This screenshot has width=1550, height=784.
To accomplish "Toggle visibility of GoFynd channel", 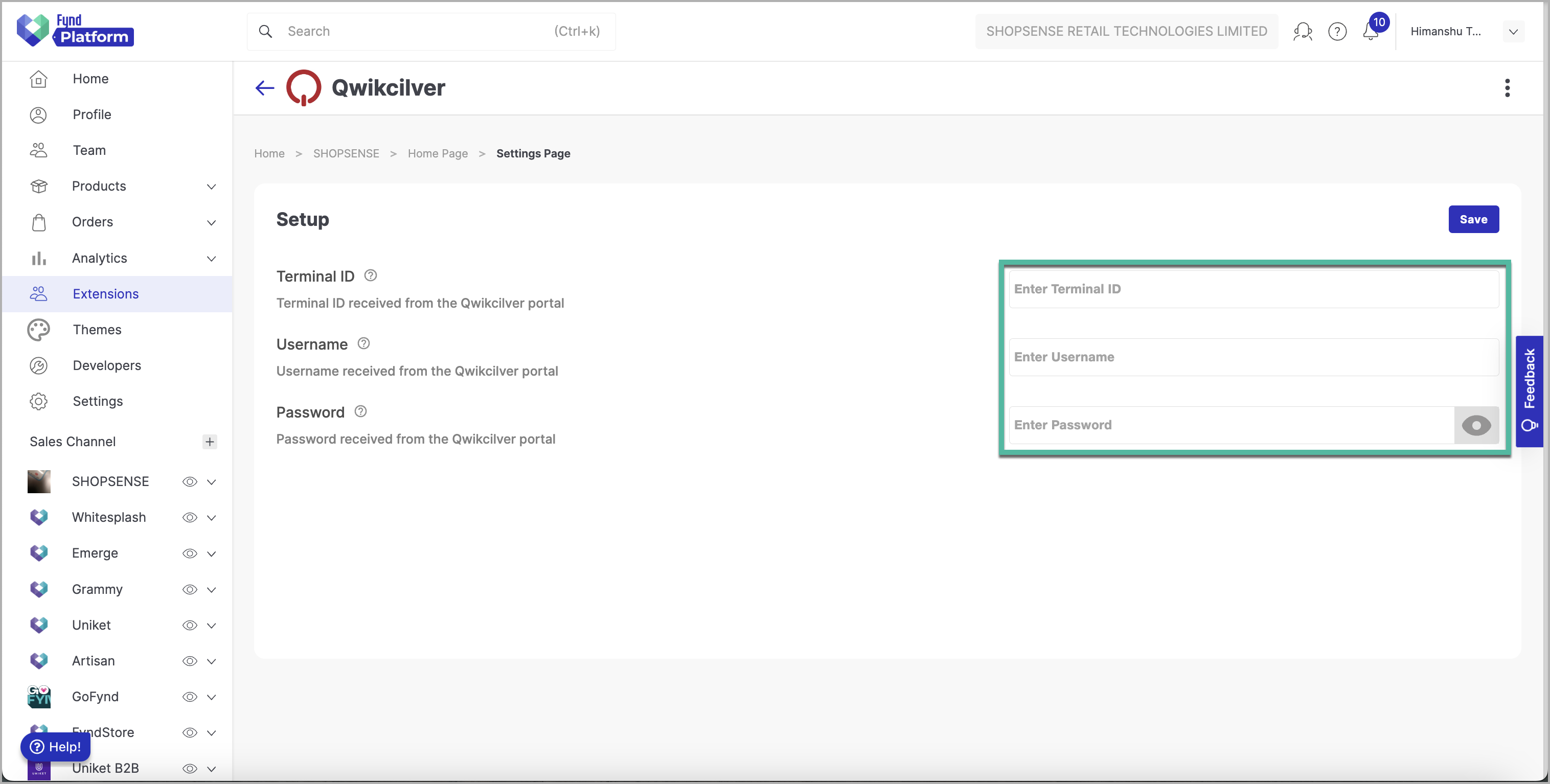I will point(190,697).
